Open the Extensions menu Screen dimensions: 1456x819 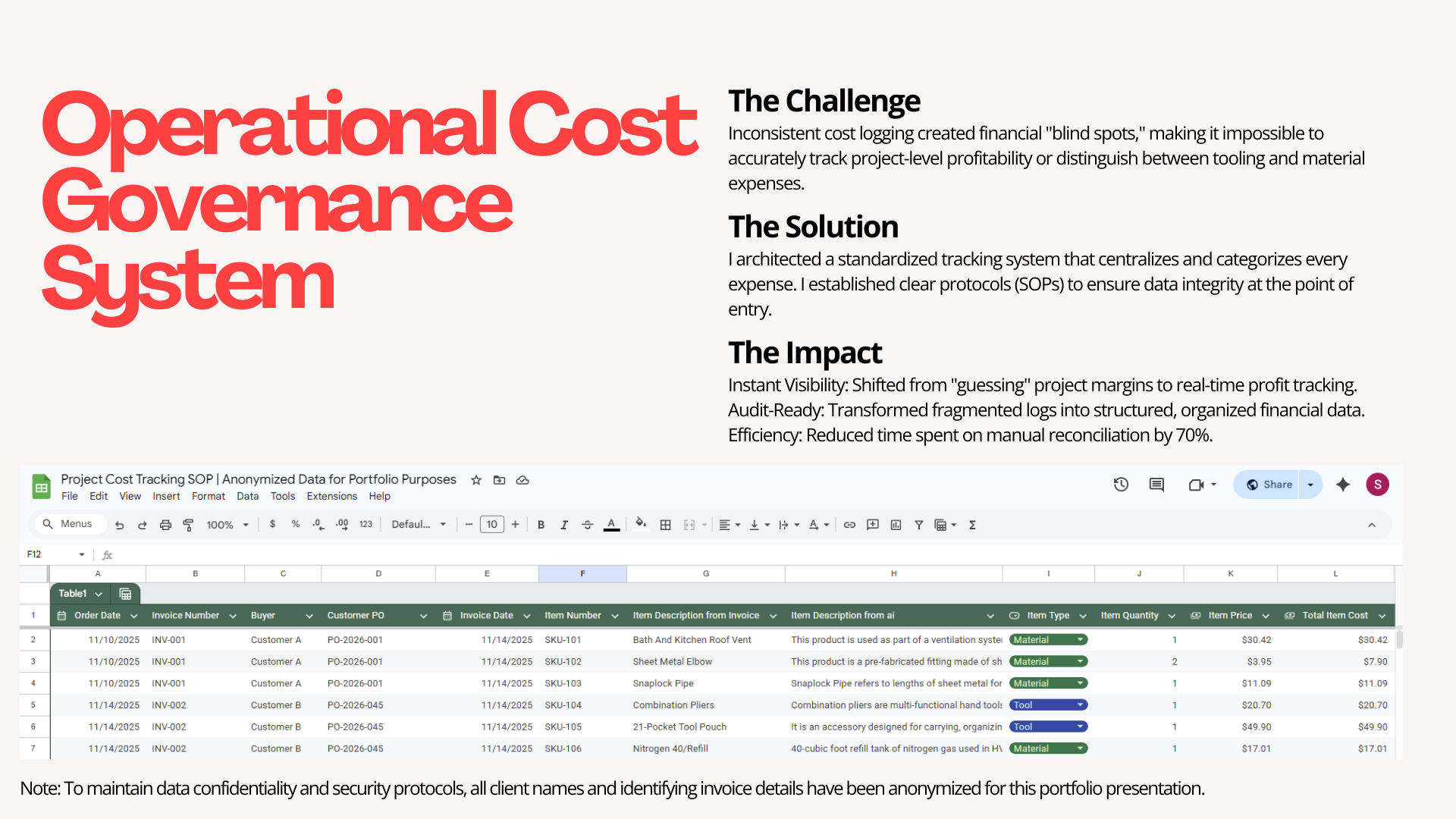coord(331,496)
